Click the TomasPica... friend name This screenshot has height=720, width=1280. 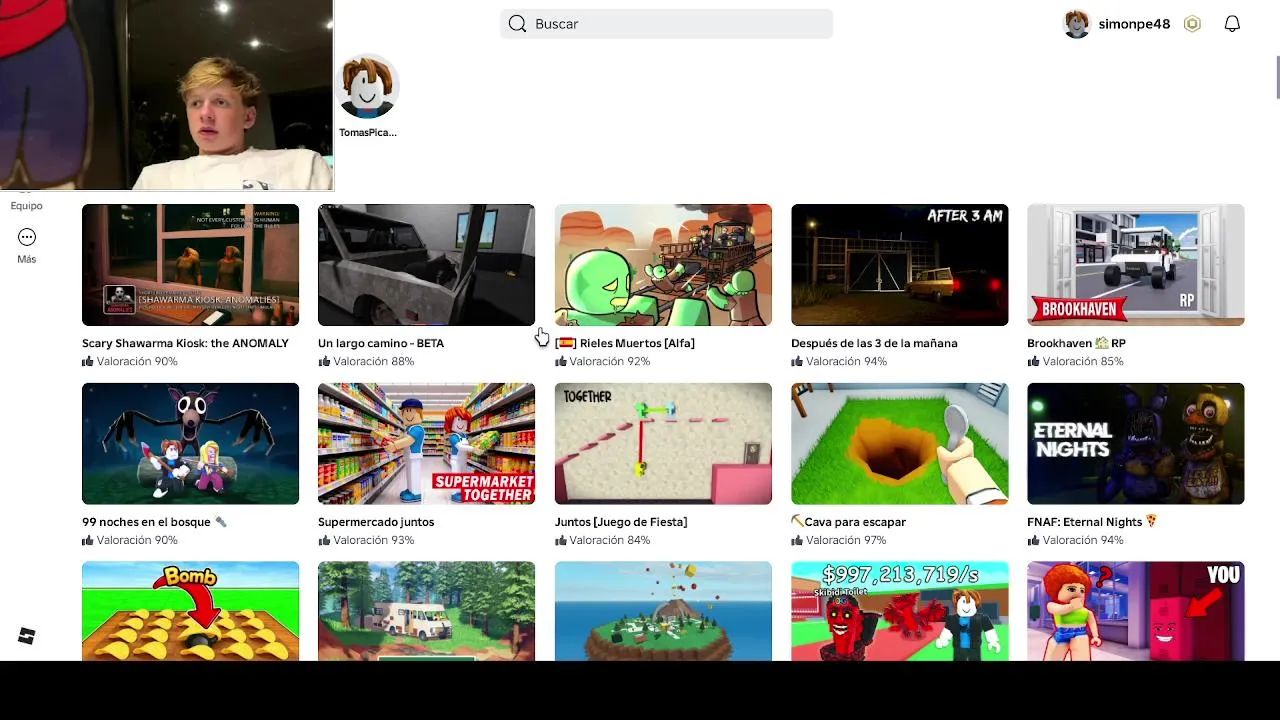368,132
